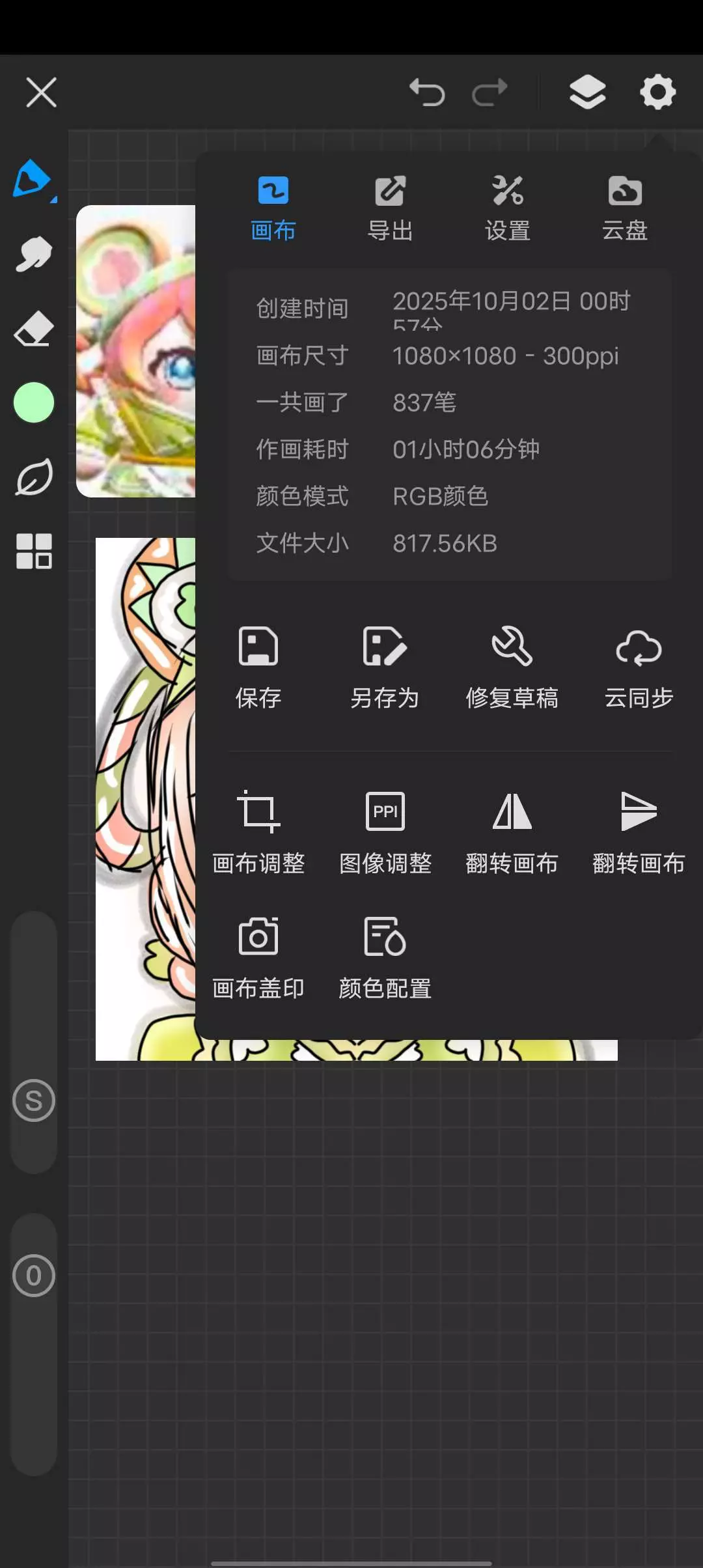Tap the S brush size slider handle
Image resolution: width=703 pixels, height=1568 pixels.
[x=33, y=1100]
